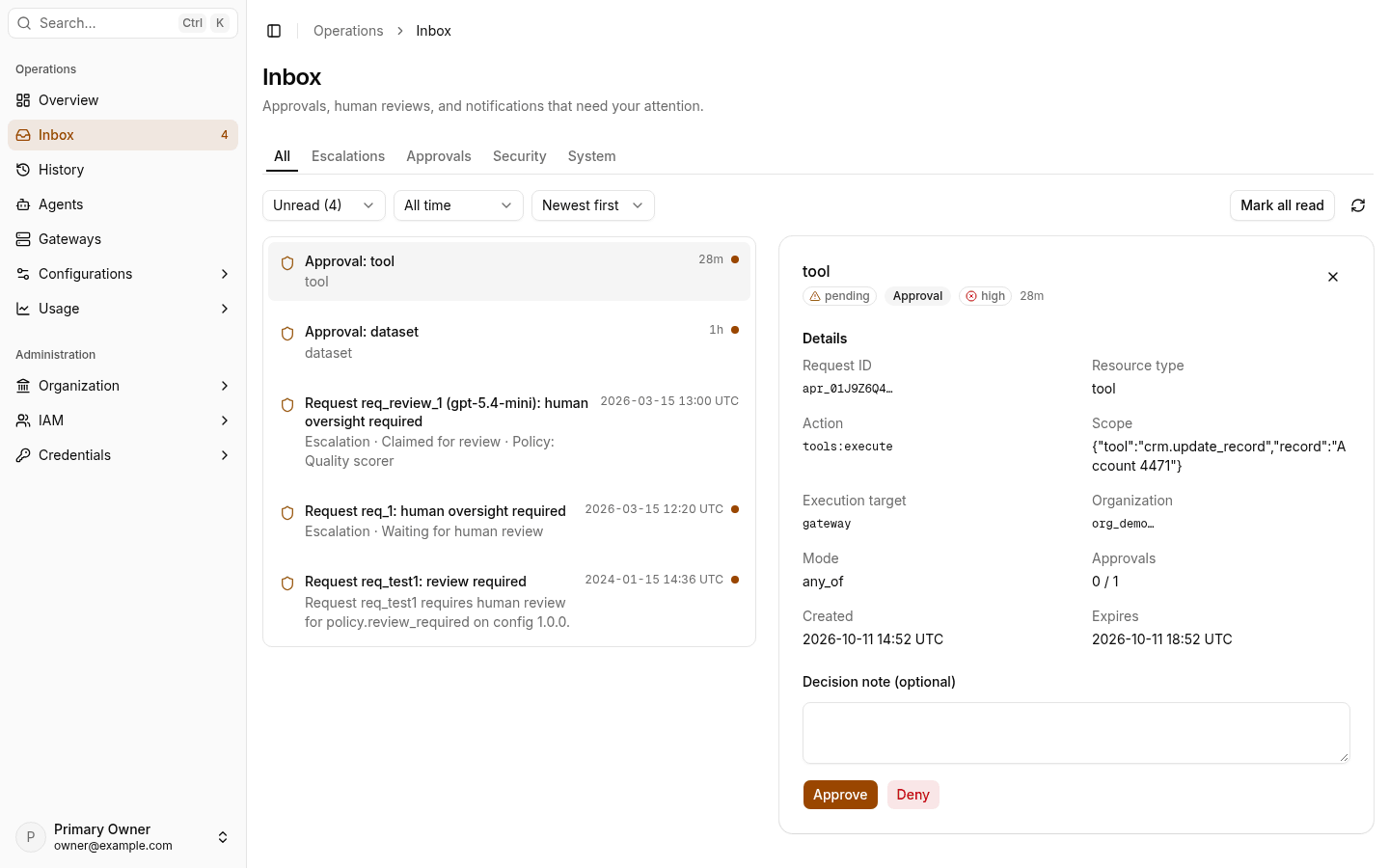1389x868 pixels.
Task: Open the Primary Owner account switcher
Action: [123, 837]
